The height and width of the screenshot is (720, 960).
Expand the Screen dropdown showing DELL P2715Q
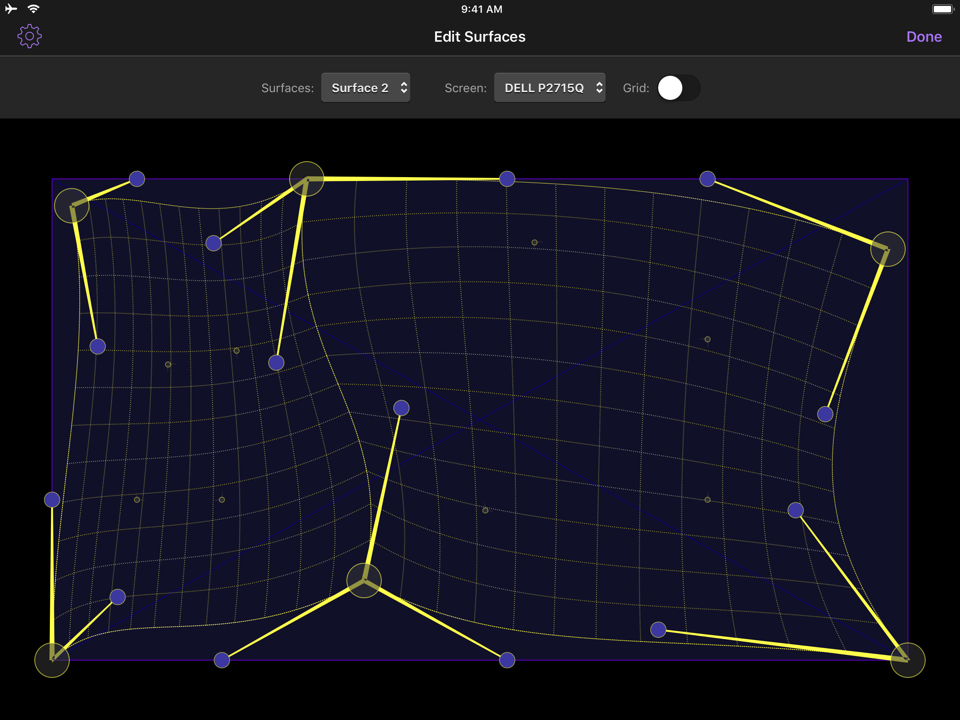point(549,88)
